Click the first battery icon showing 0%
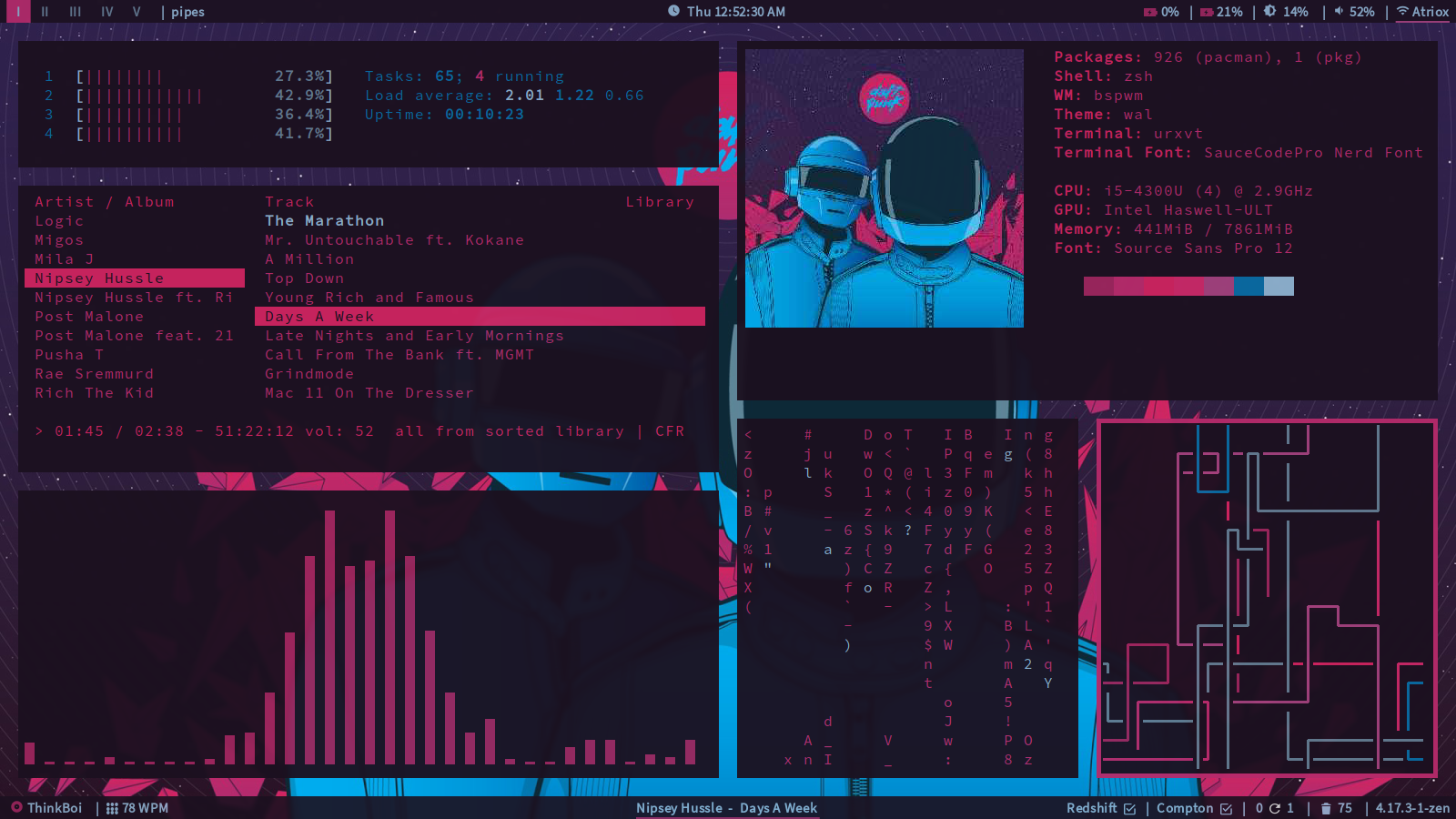Screen dimensions: 1456x819 tap(1150, 12)
